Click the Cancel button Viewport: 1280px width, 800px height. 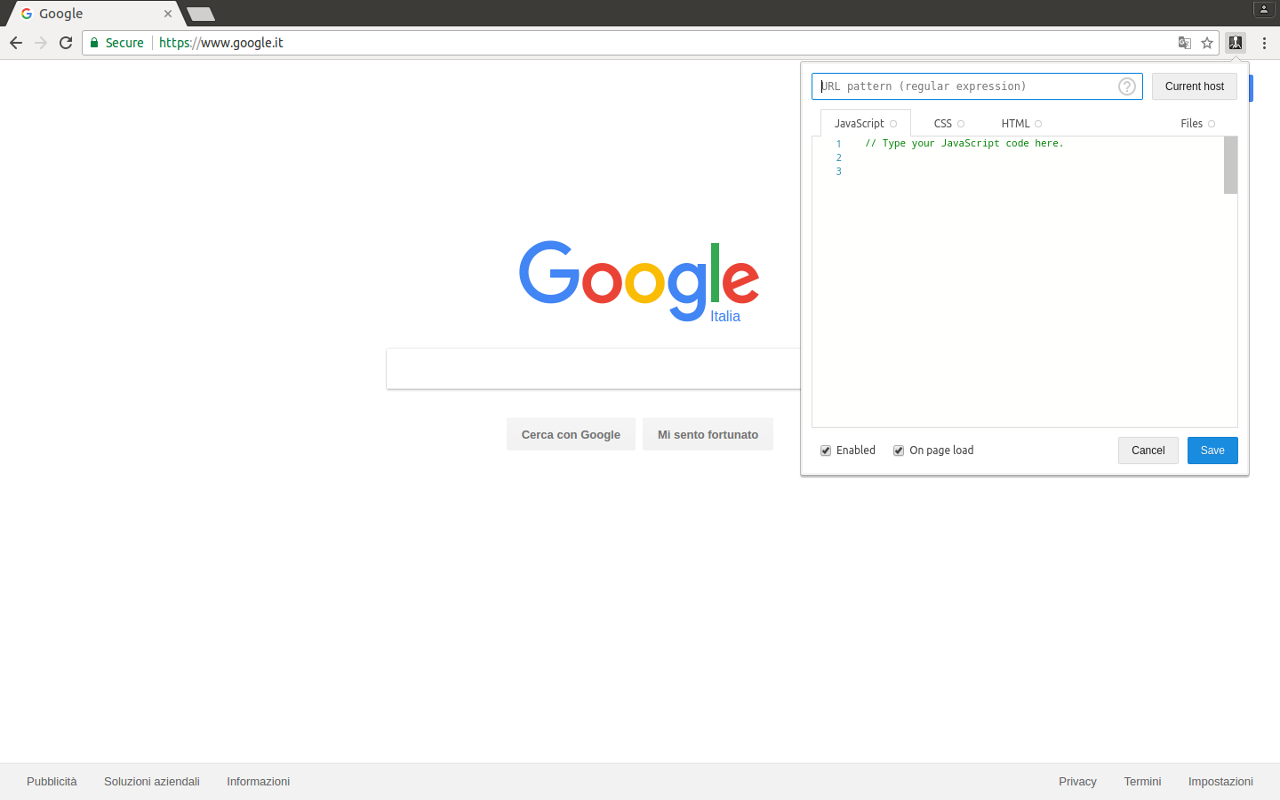click(x=1148, y=450)
